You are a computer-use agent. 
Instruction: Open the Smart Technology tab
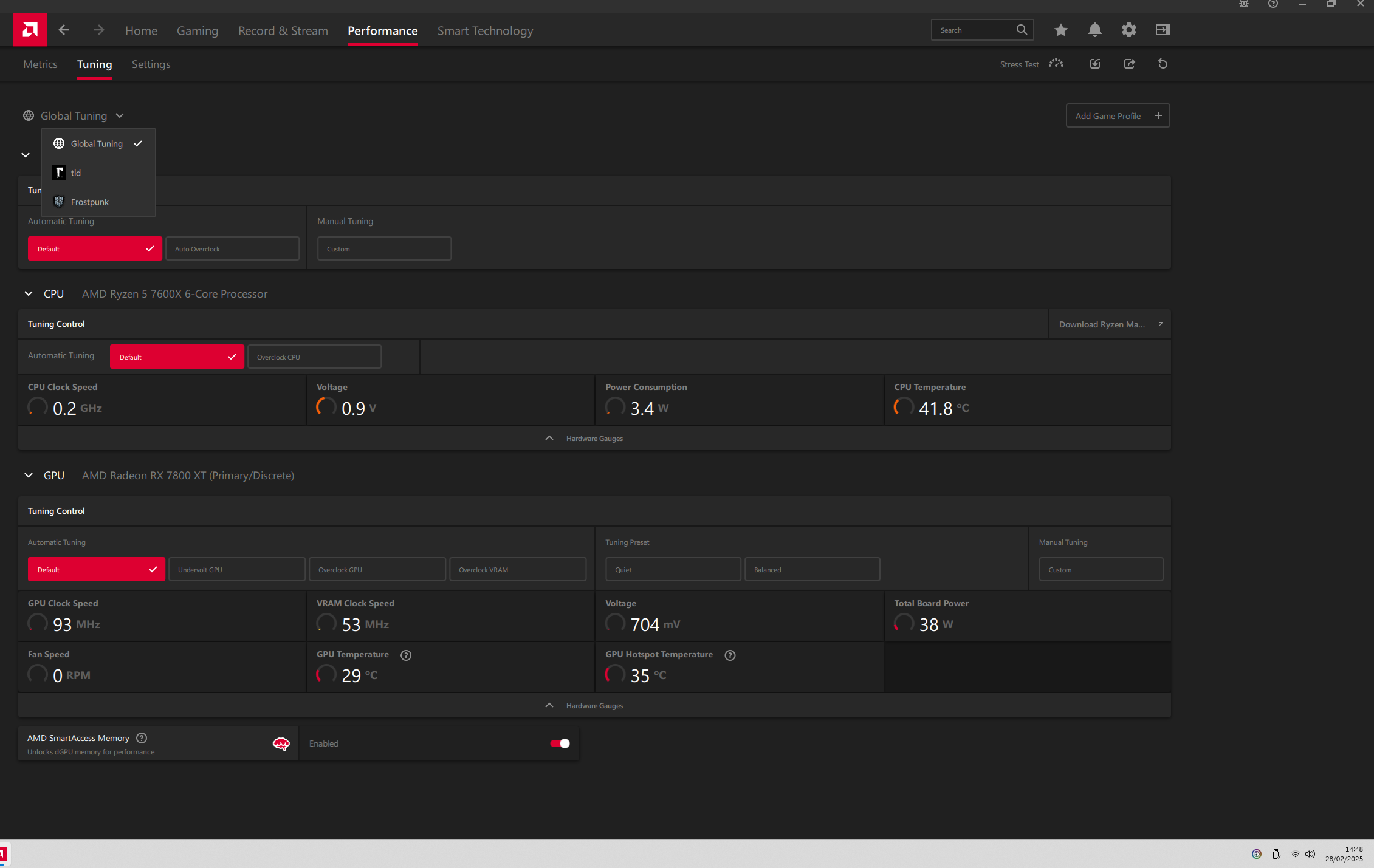(x=485, y=30)
